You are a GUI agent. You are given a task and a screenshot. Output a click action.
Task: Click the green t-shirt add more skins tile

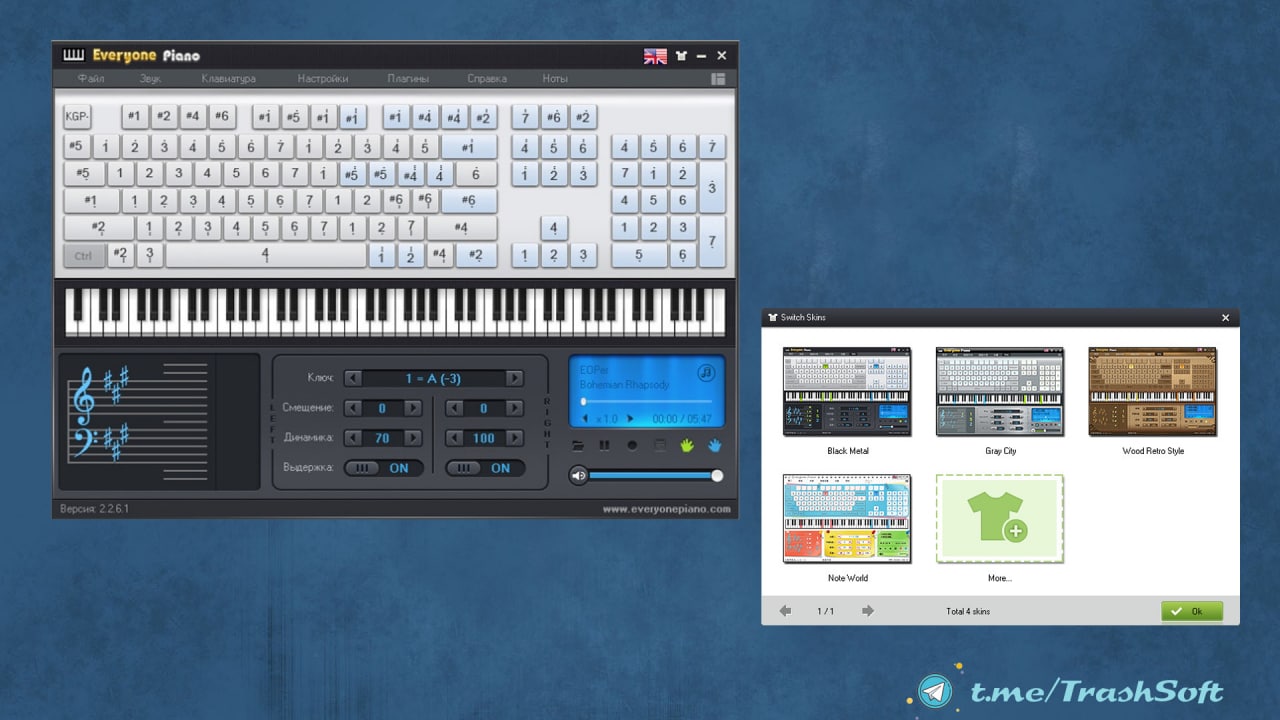1000,519
